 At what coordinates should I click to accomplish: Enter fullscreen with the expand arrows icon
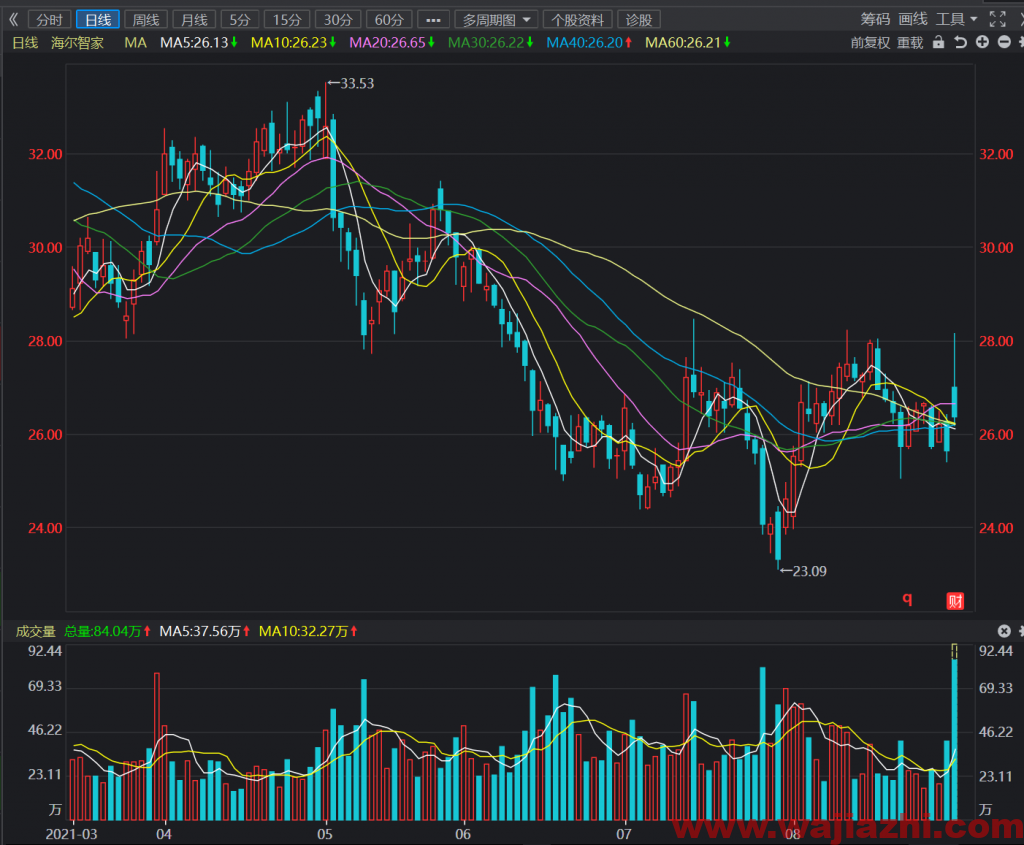pyautogui.click(x=997, y=20)
